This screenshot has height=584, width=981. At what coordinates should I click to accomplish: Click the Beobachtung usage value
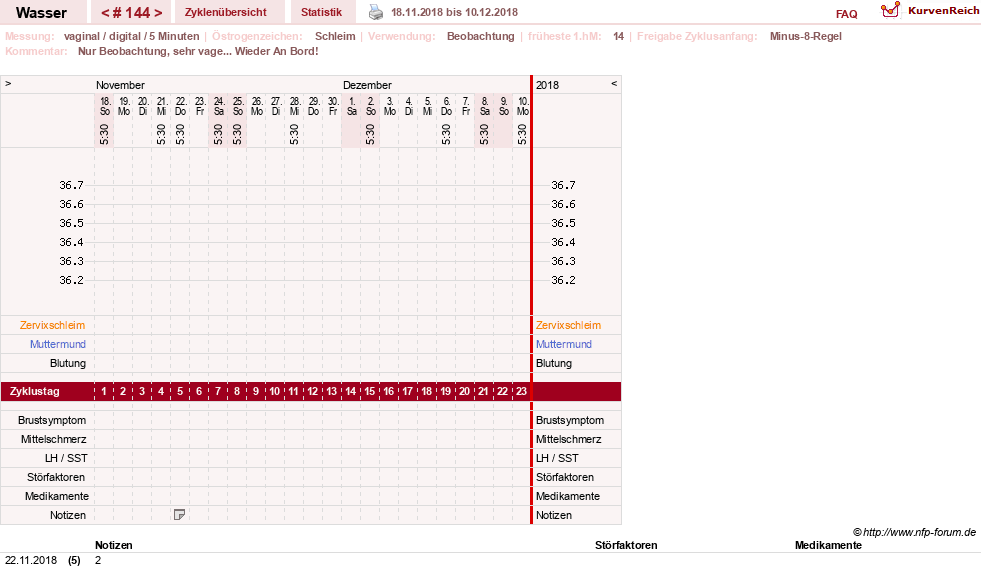(x=480, y=36)
